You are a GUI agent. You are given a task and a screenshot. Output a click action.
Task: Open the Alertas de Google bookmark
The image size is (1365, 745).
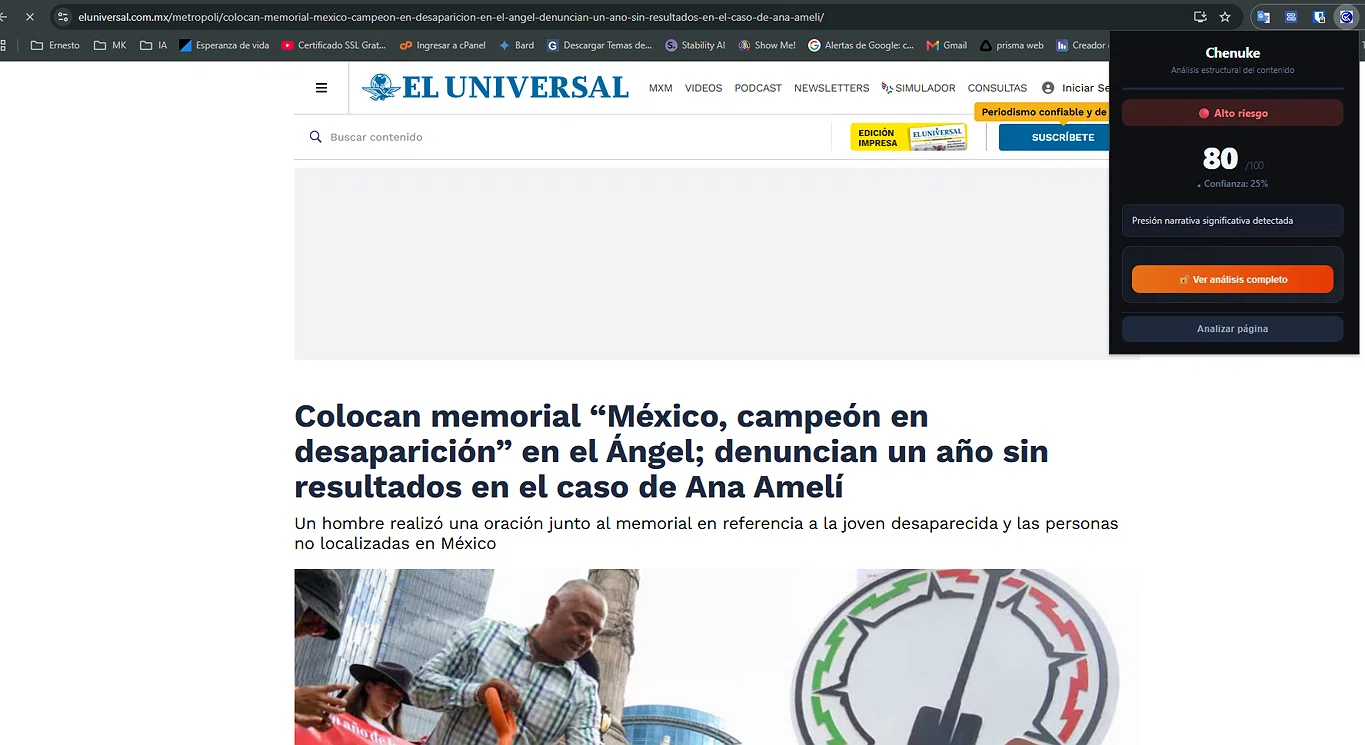pyautogui.click(x=861, y=45)
